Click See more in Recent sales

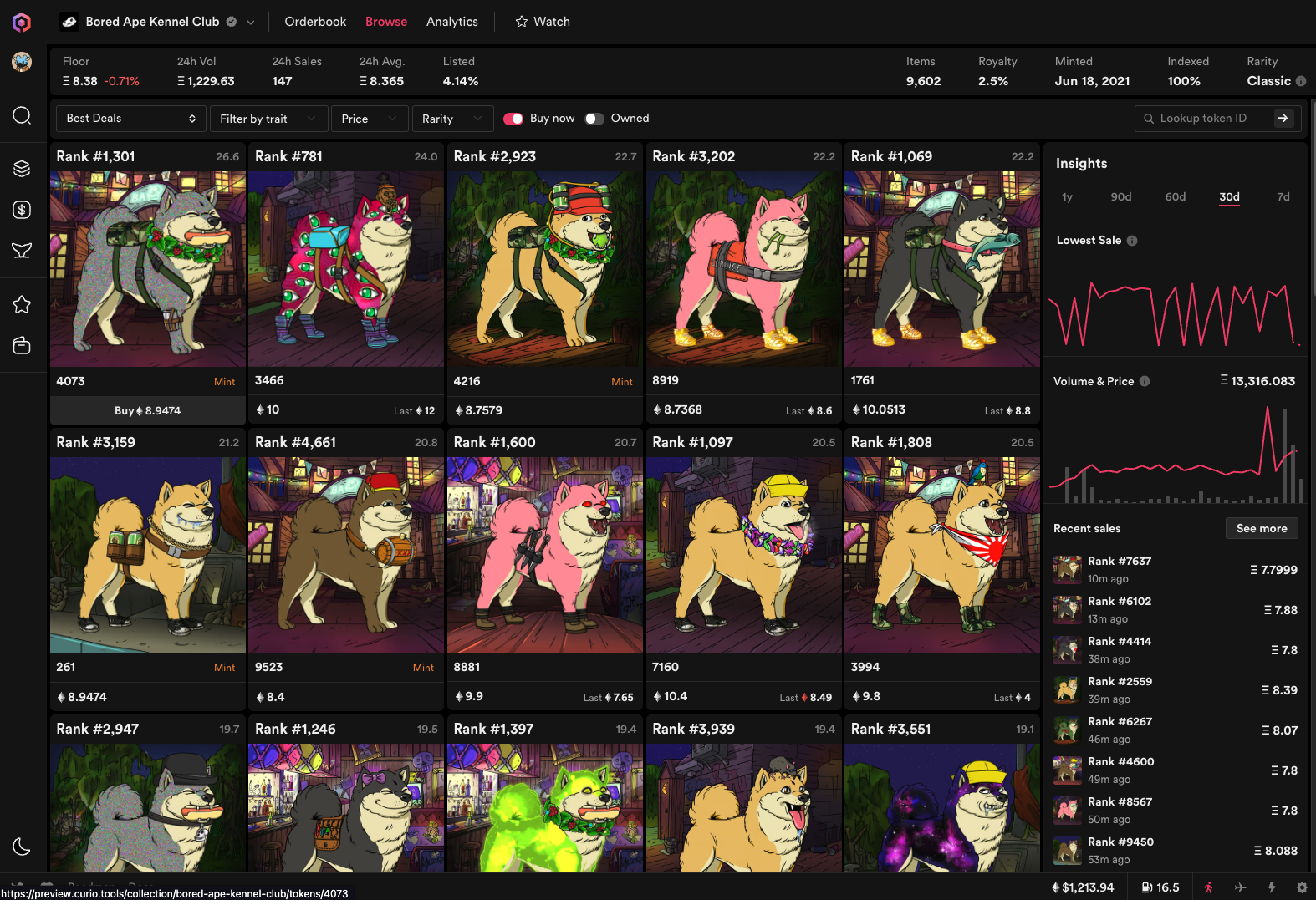point(1262,528)
